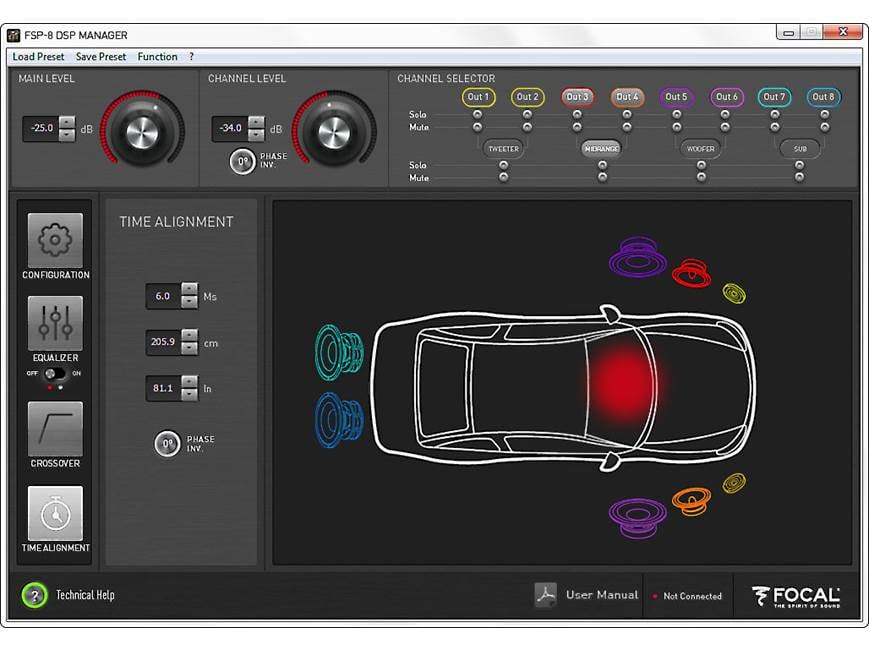Open the Load Preset menu

point(38,57)
